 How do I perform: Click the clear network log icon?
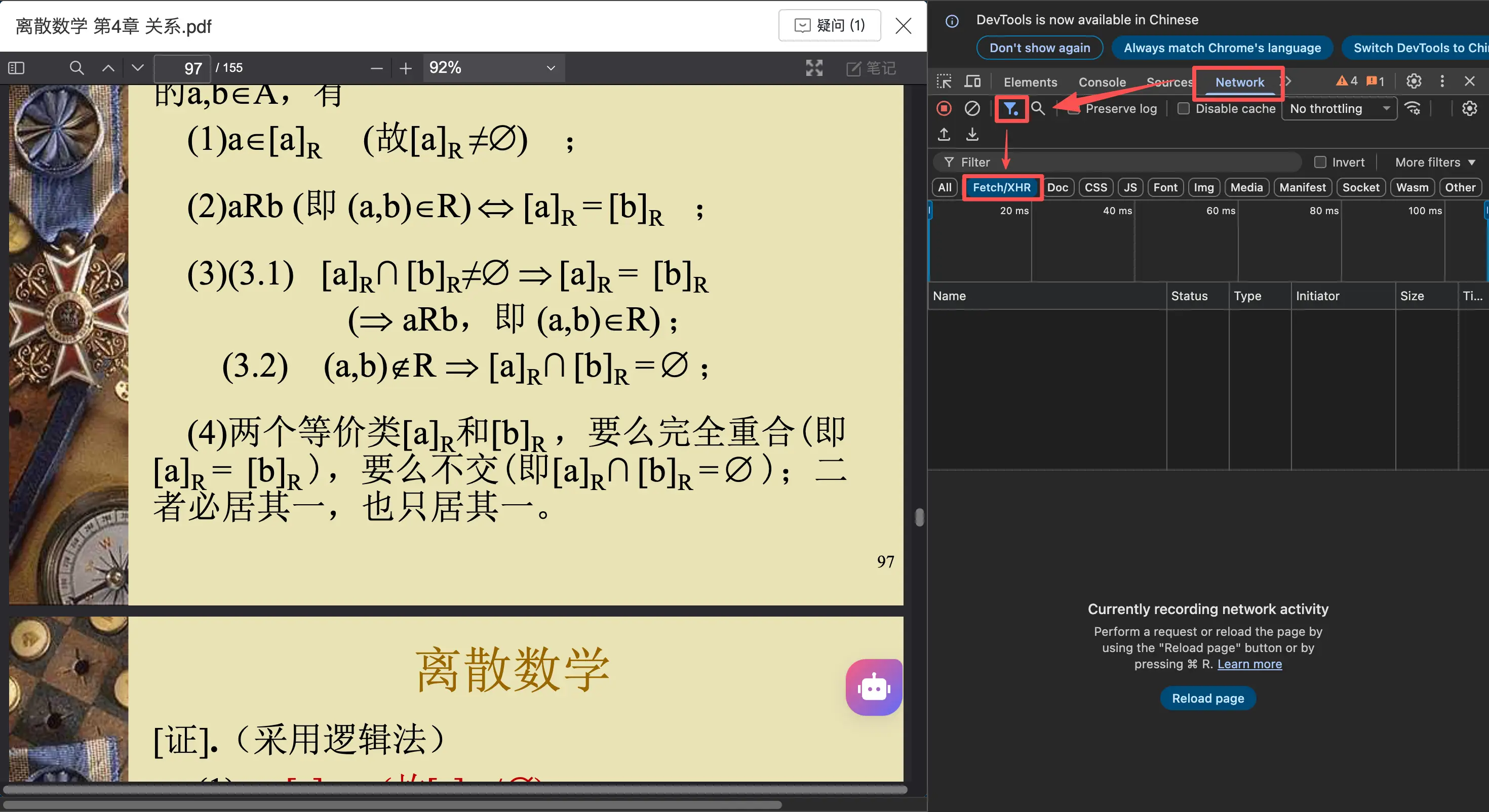972,109
